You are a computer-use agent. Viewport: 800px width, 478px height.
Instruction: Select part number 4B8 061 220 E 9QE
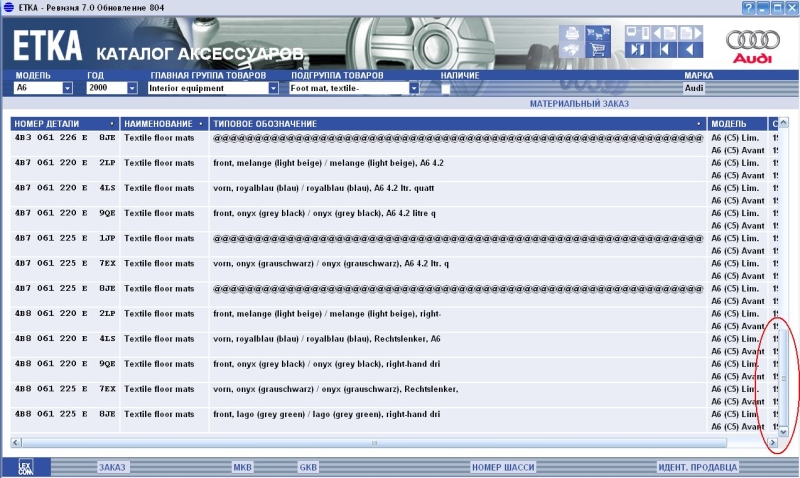[65, 364]
